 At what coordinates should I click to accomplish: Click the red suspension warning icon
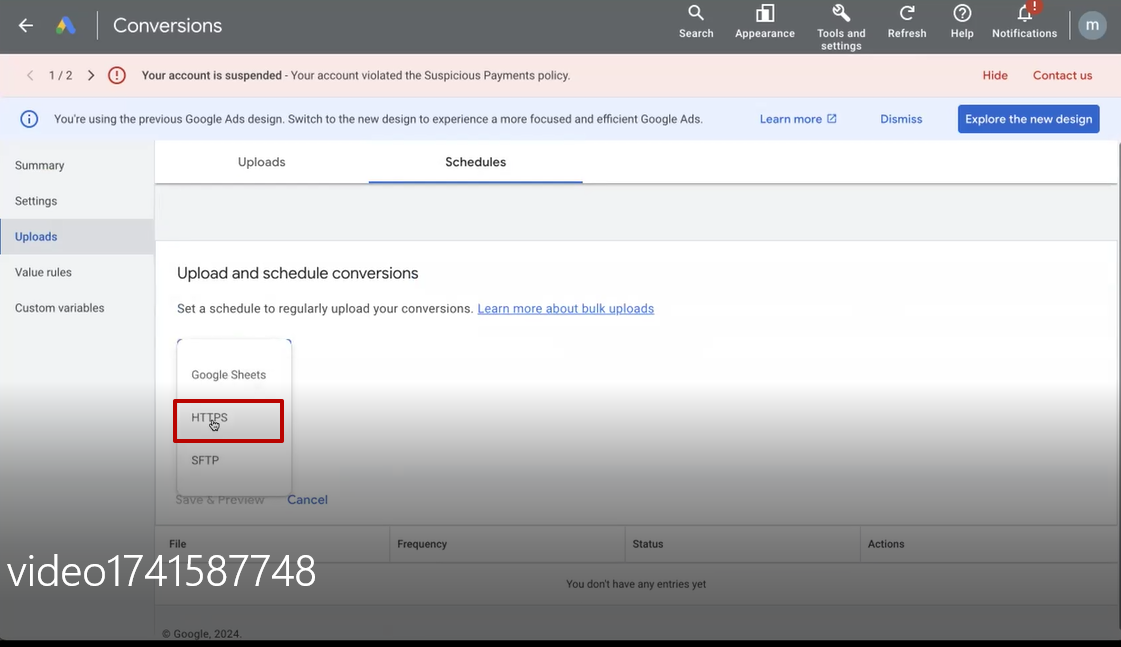tap(117, 75)
